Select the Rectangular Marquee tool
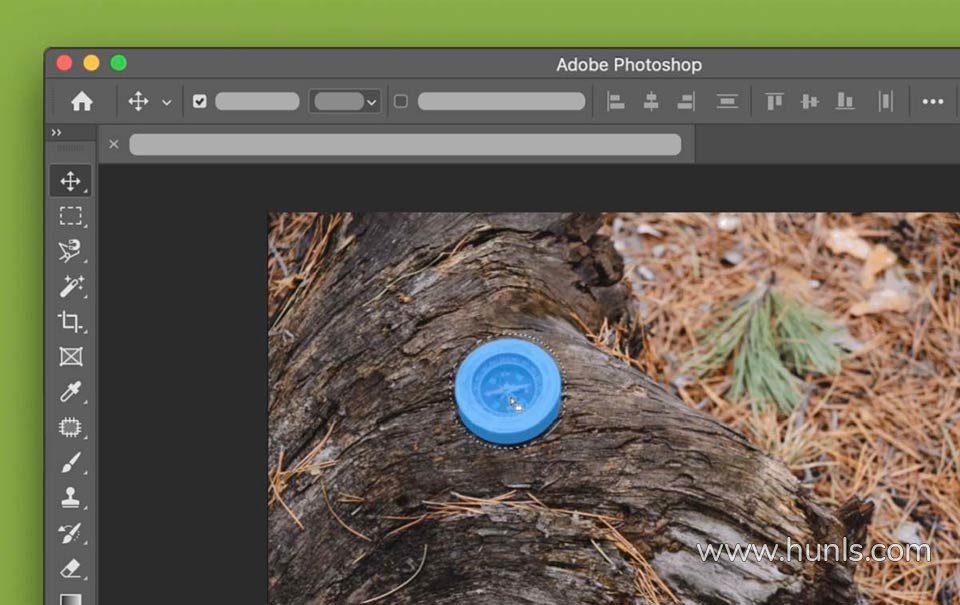Viewport: 960px width, 605px height. [70, 216]
